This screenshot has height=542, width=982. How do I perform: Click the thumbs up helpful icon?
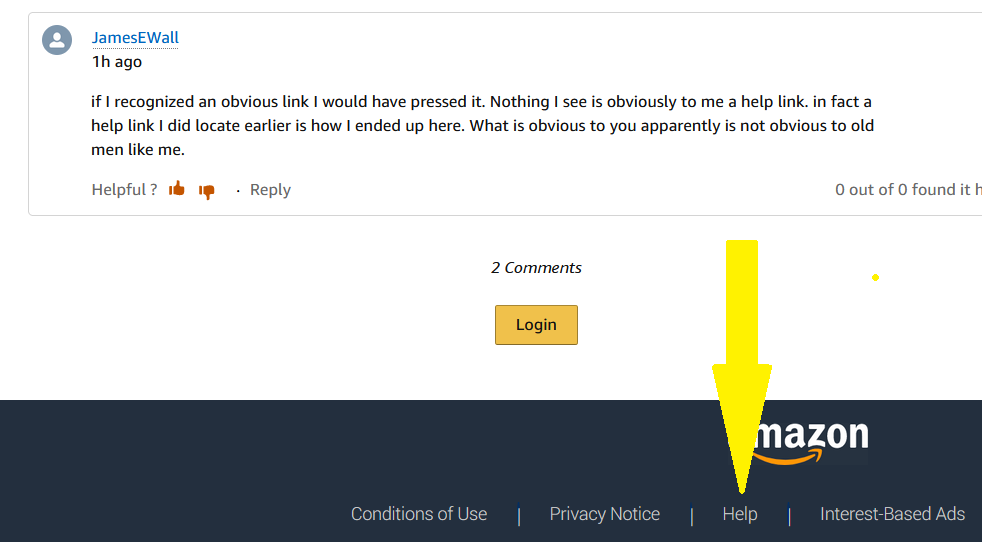coord(177,188)
